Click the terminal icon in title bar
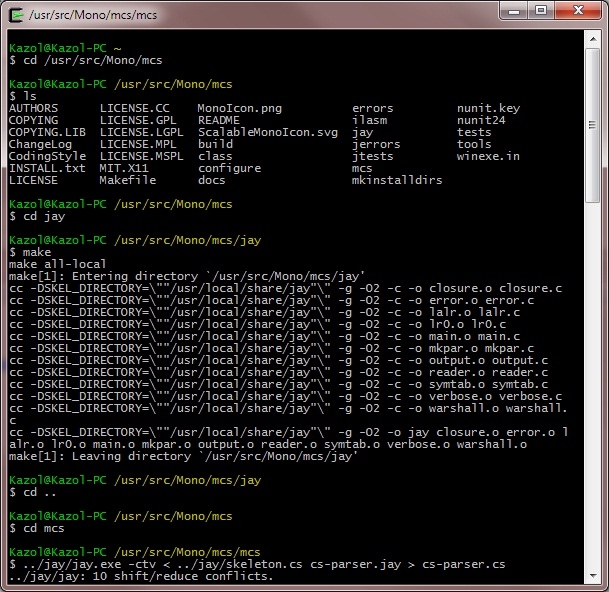The height and width of the screenshot is (592, 609). (x=16, y=15)
